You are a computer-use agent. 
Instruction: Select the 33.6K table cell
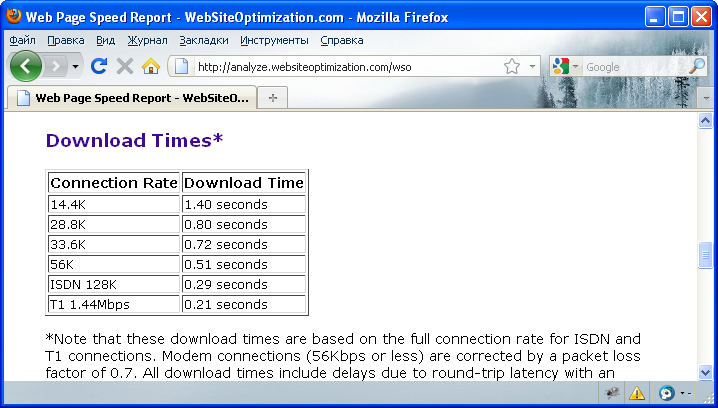[114, 245]
